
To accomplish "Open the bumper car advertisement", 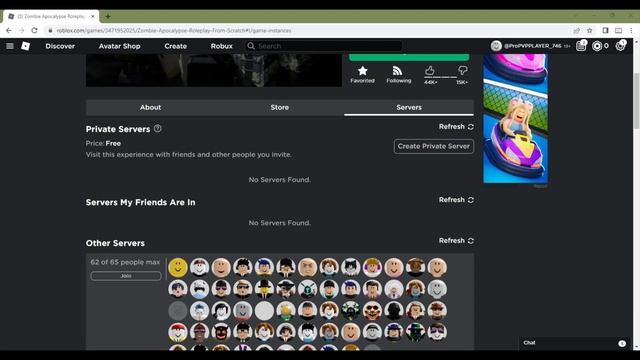I will [516, 118].
